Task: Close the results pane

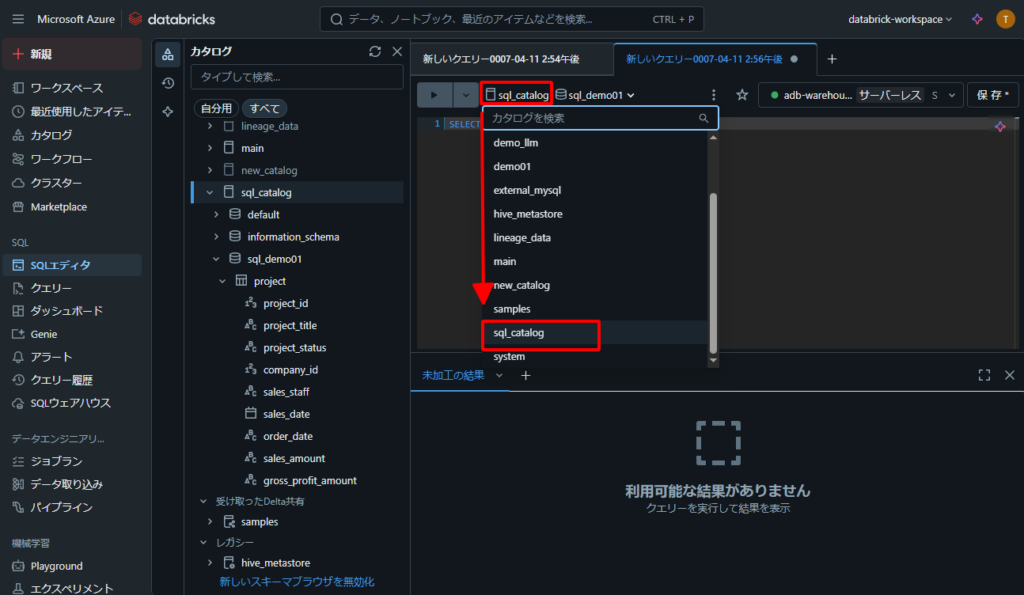Action: [x=1010, y=375]
